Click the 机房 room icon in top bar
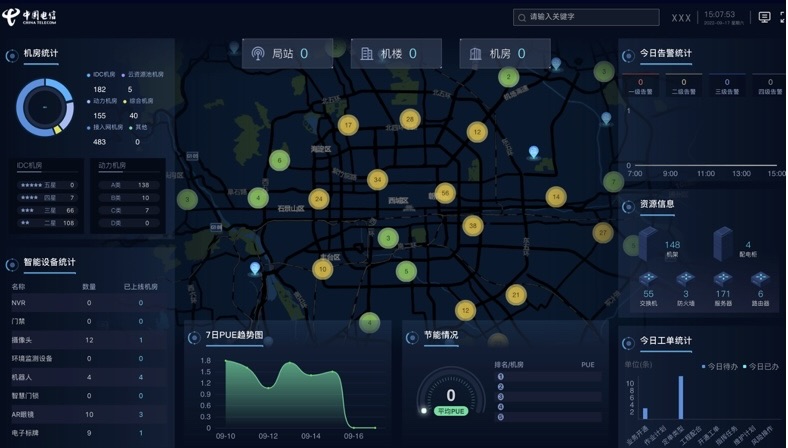Image resolution: width=788 pixels, height=448 pixels. [475, 54]
